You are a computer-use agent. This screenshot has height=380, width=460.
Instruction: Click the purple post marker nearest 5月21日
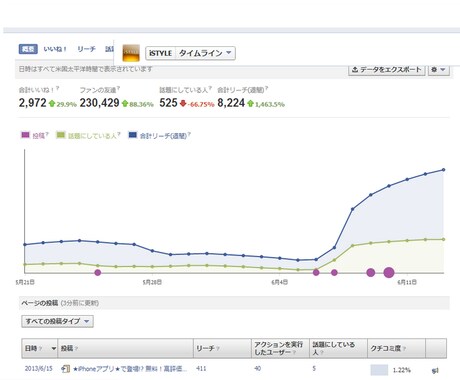point(97,272)
